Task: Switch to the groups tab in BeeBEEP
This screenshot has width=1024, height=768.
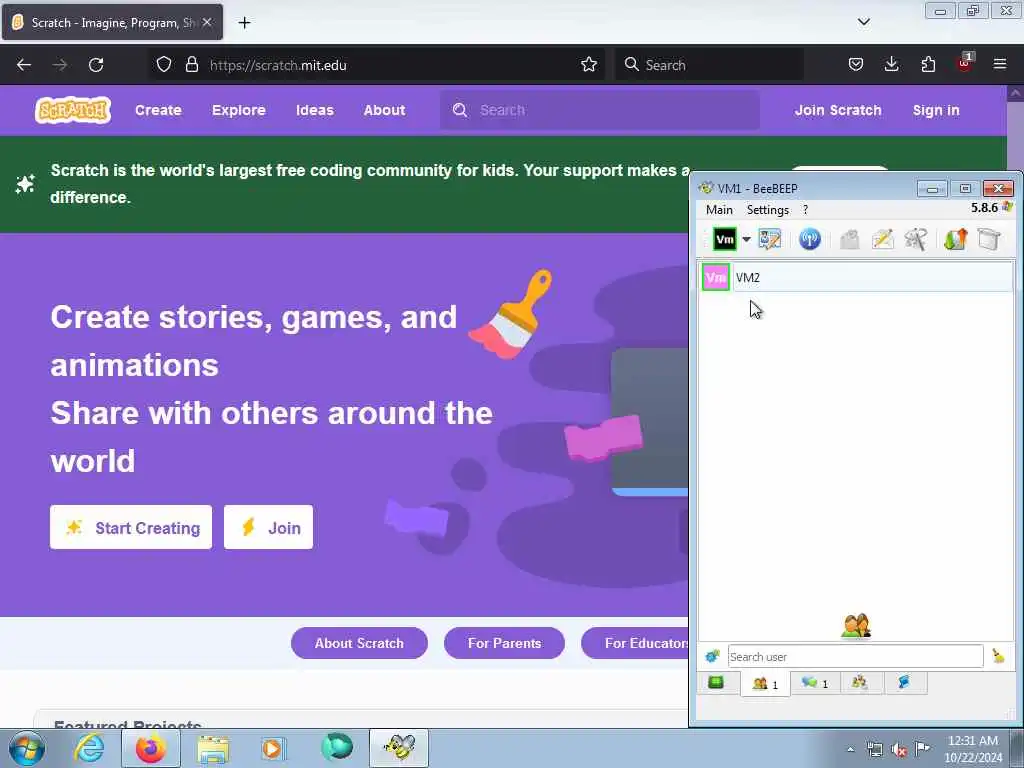Action: (x=860, y=683)
